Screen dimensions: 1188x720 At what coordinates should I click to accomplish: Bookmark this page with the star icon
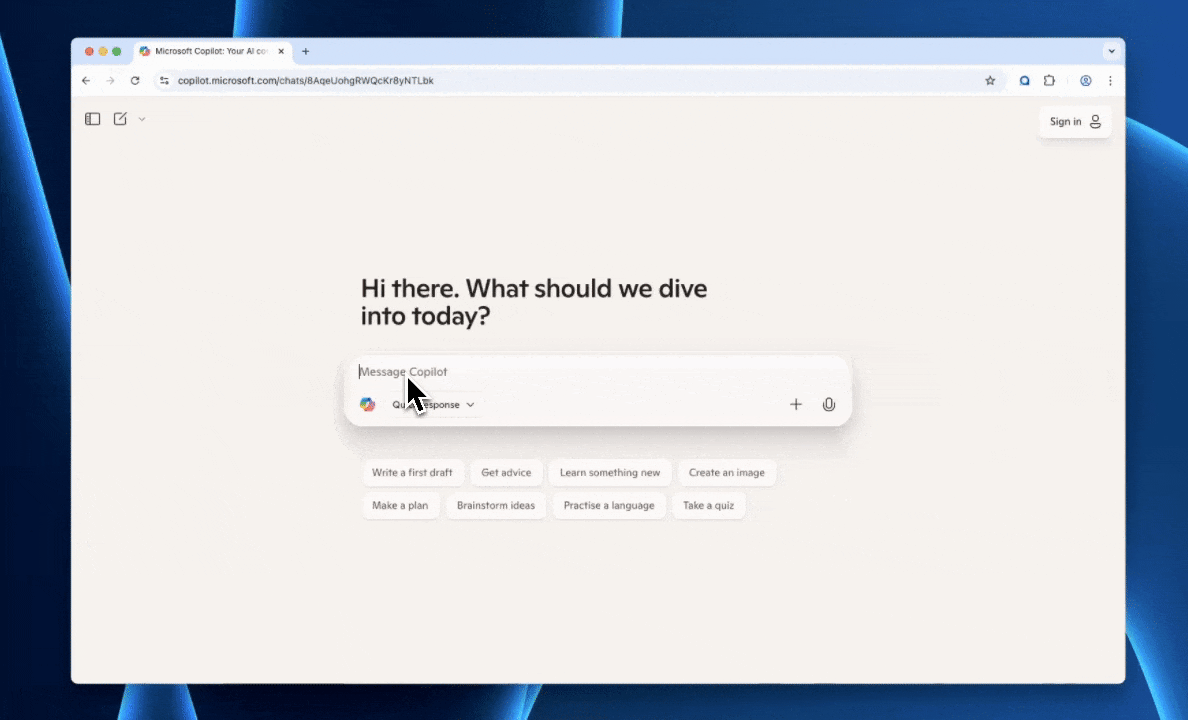(x=989, y=80)
